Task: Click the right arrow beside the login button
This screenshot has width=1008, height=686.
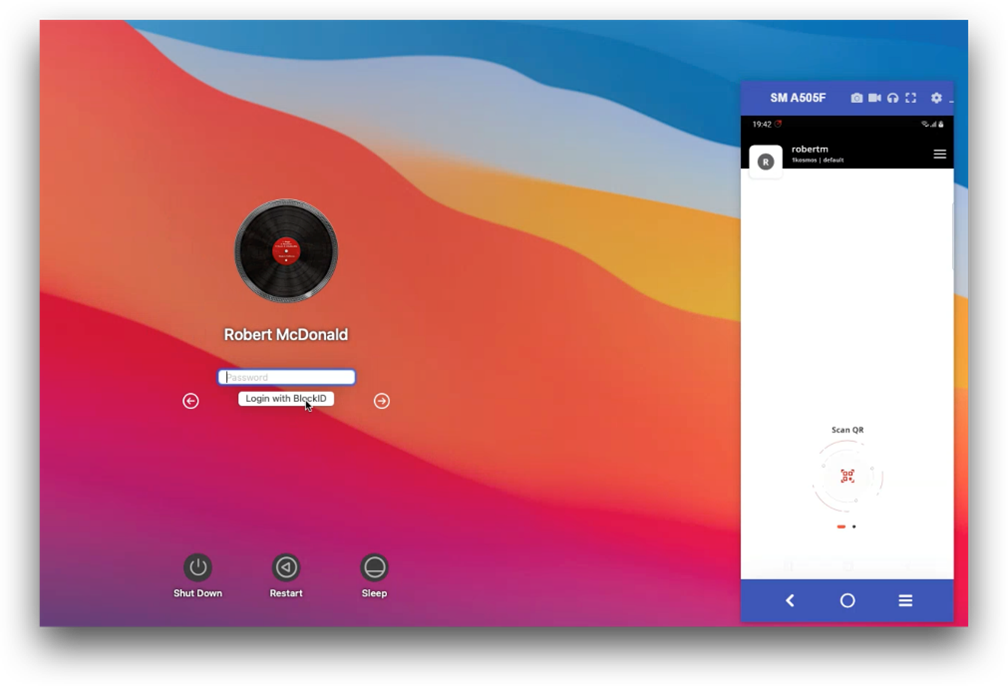Action: pyautogui.click(x=382, y=401)
